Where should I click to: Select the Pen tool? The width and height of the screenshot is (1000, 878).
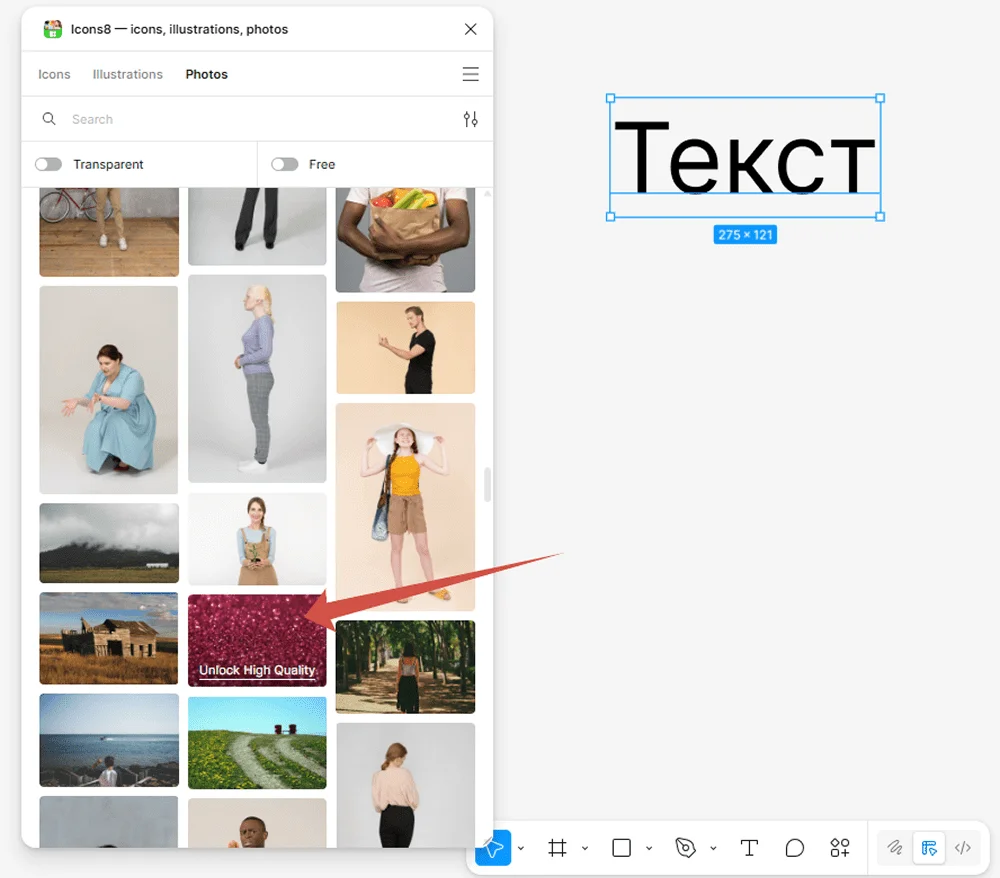click(685, 848)
